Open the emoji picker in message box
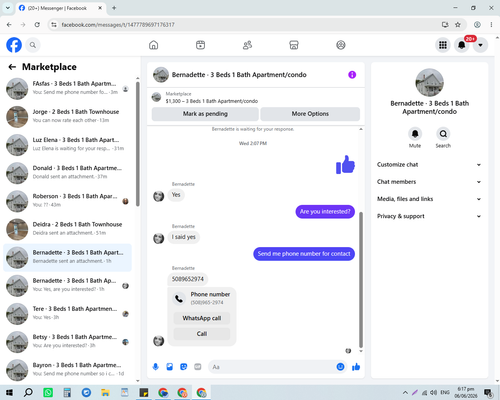This screenshot has height=400, width=500. click(340, 367)
